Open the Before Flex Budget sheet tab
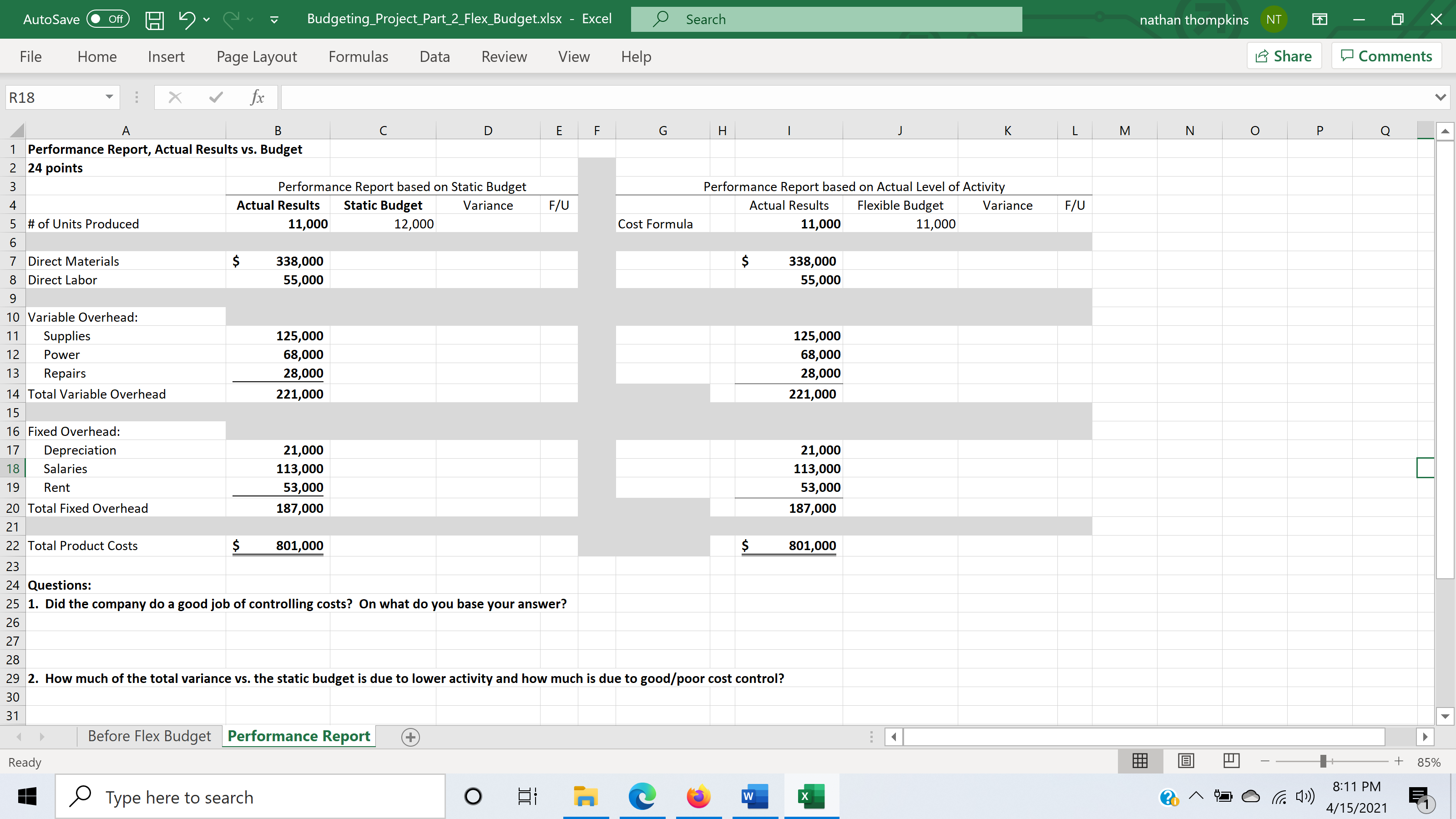The height and width of the screenshot is (819, 1456). 149,736
